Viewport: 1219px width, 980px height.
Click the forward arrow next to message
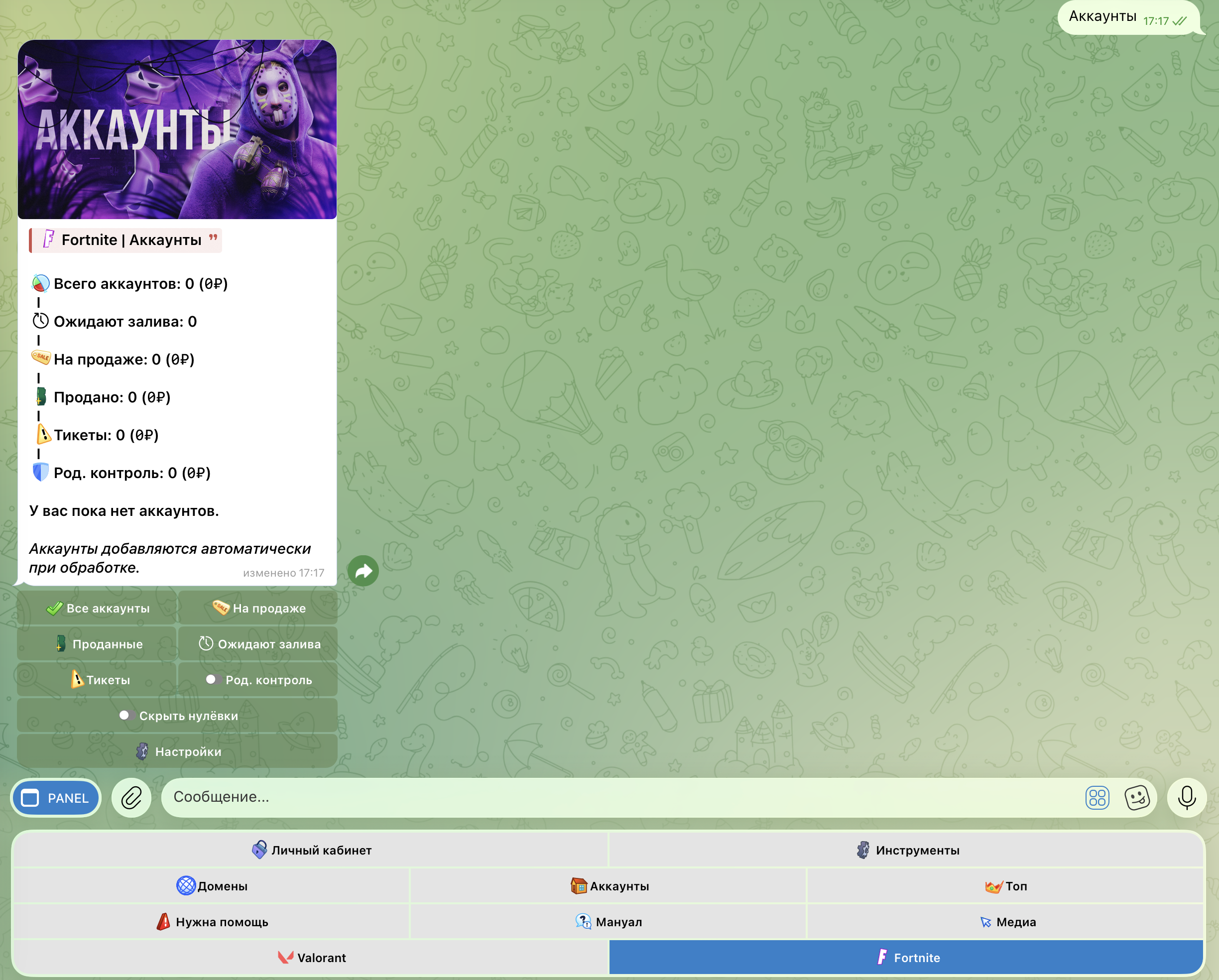tap(363, 571)
